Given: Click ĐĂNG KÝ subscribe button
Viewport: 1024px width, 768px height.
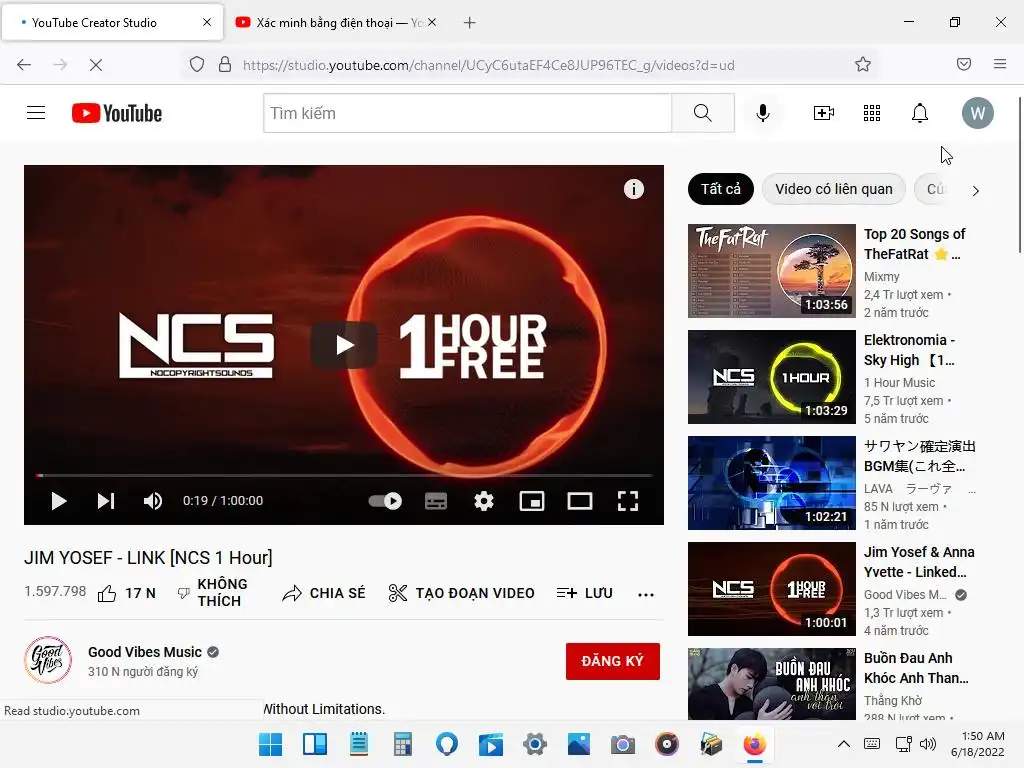Looking at the screenshot, I should [x=613, y=661].
